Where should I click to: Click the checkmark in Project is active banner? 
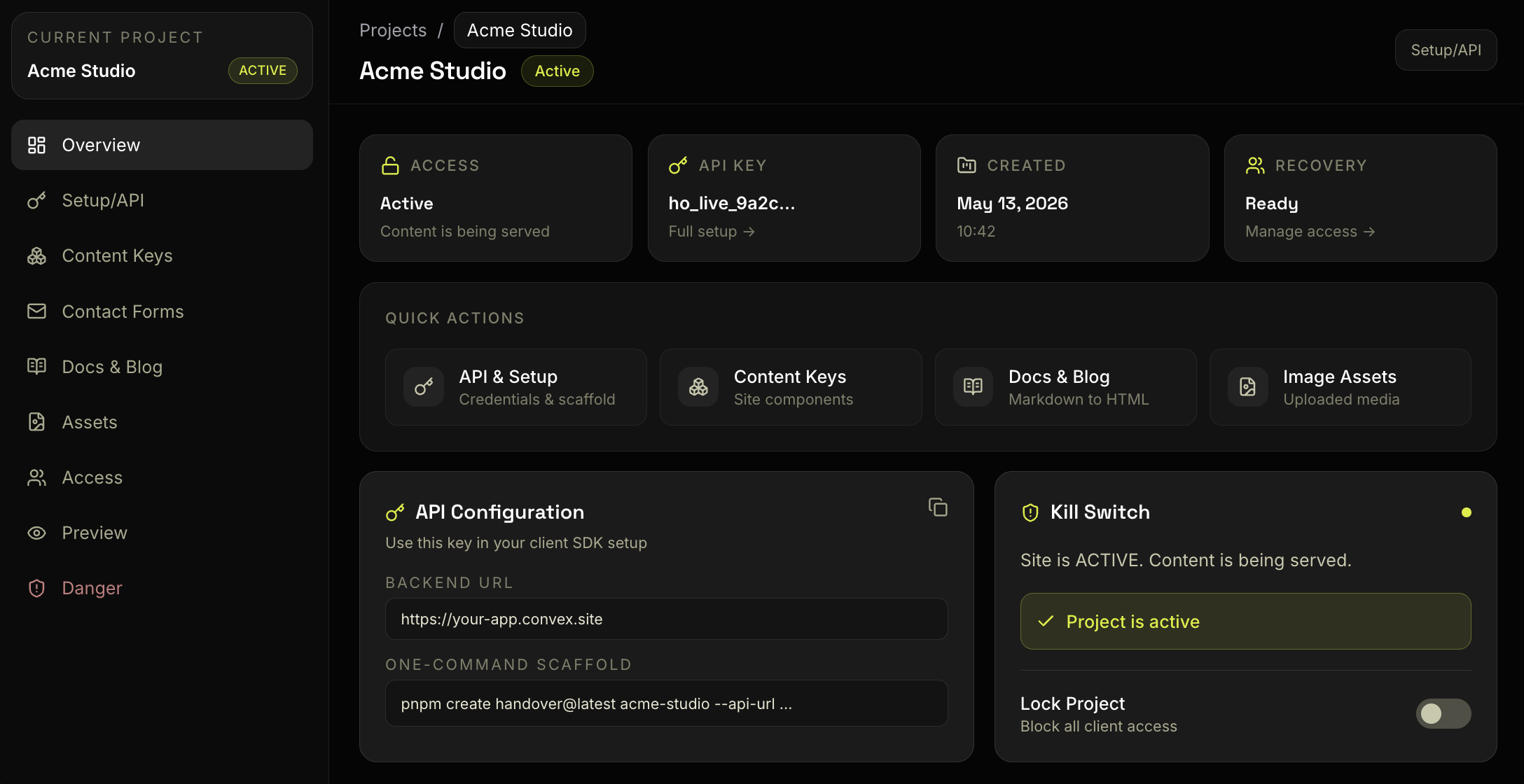1046,621
